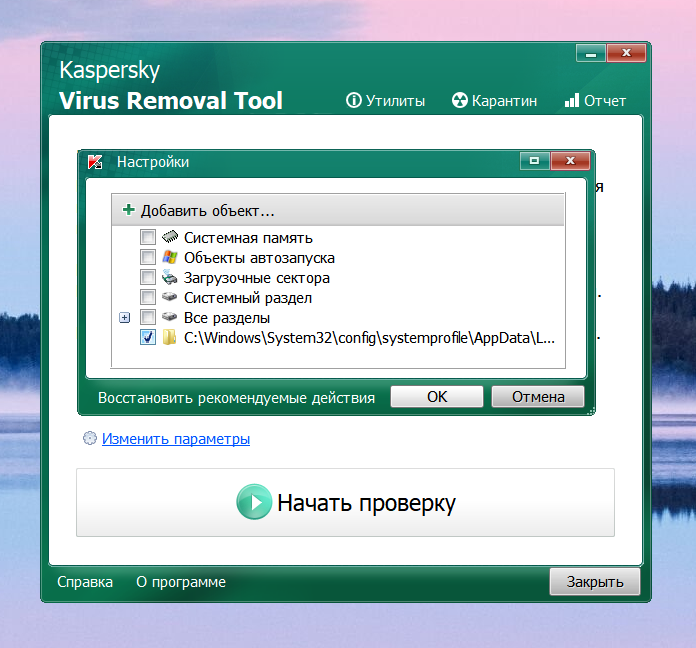This screenshot has width=696, height=648.
Task: Check the Все разделы checkbox
Action: pyautogui.click(x=148, y=317)
